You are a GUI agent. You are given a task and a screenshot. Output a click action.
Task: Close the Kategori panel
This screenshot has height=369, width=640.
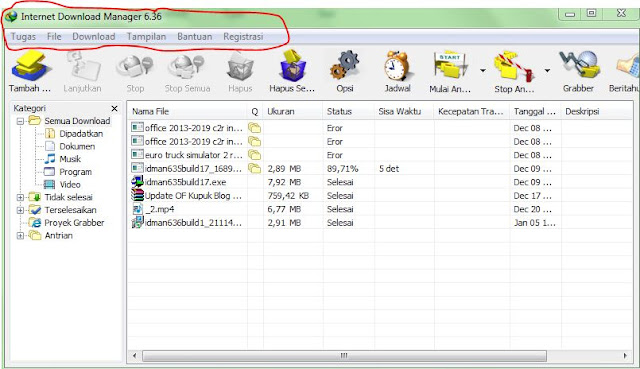click(115, 108)
